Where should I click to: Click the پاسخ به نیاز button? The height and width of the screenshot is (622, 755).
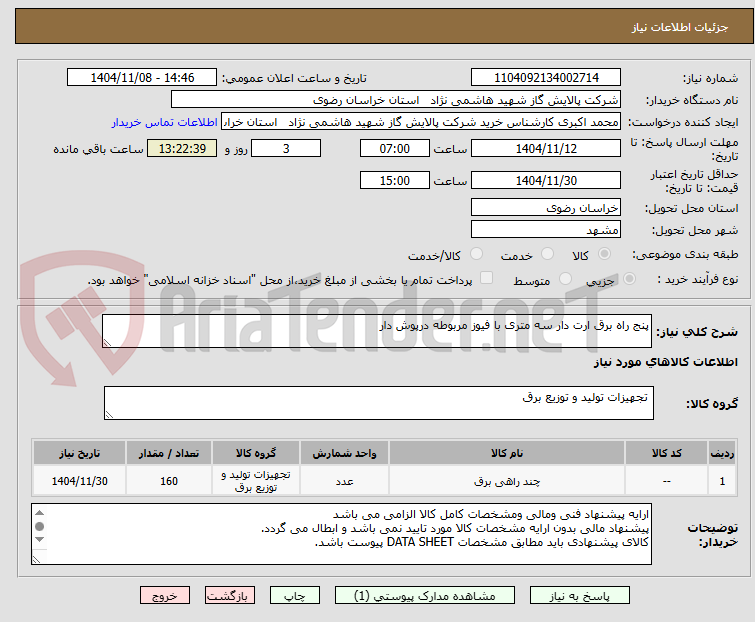coord(579,596)
